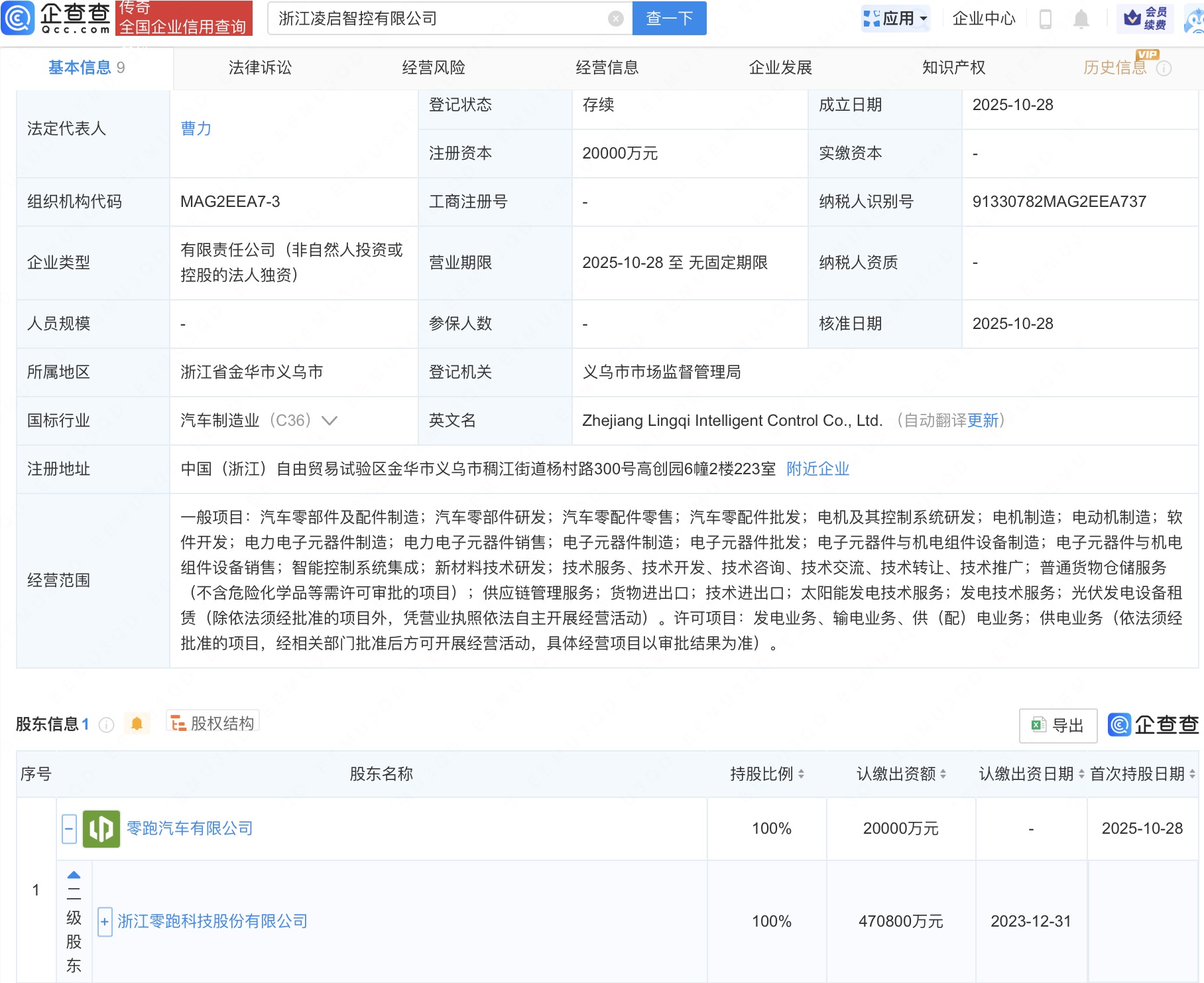
Task: Clear the search box with the x icon
Action: point(617,18)
